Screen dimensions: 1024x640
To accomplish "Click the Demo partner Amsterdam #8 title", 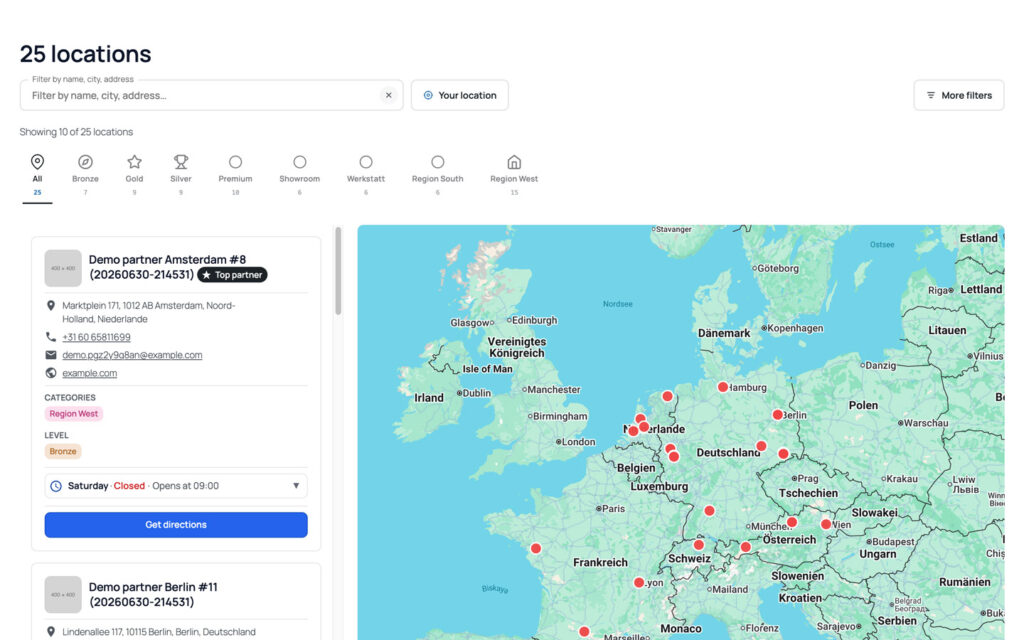I will point(167,267).
